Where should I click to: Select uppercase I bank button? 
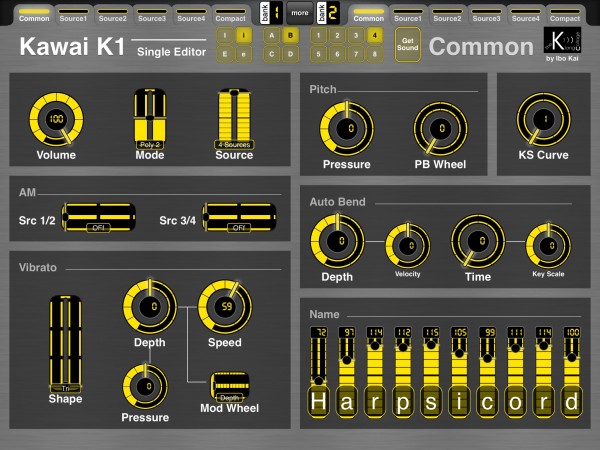coord(225,36)
